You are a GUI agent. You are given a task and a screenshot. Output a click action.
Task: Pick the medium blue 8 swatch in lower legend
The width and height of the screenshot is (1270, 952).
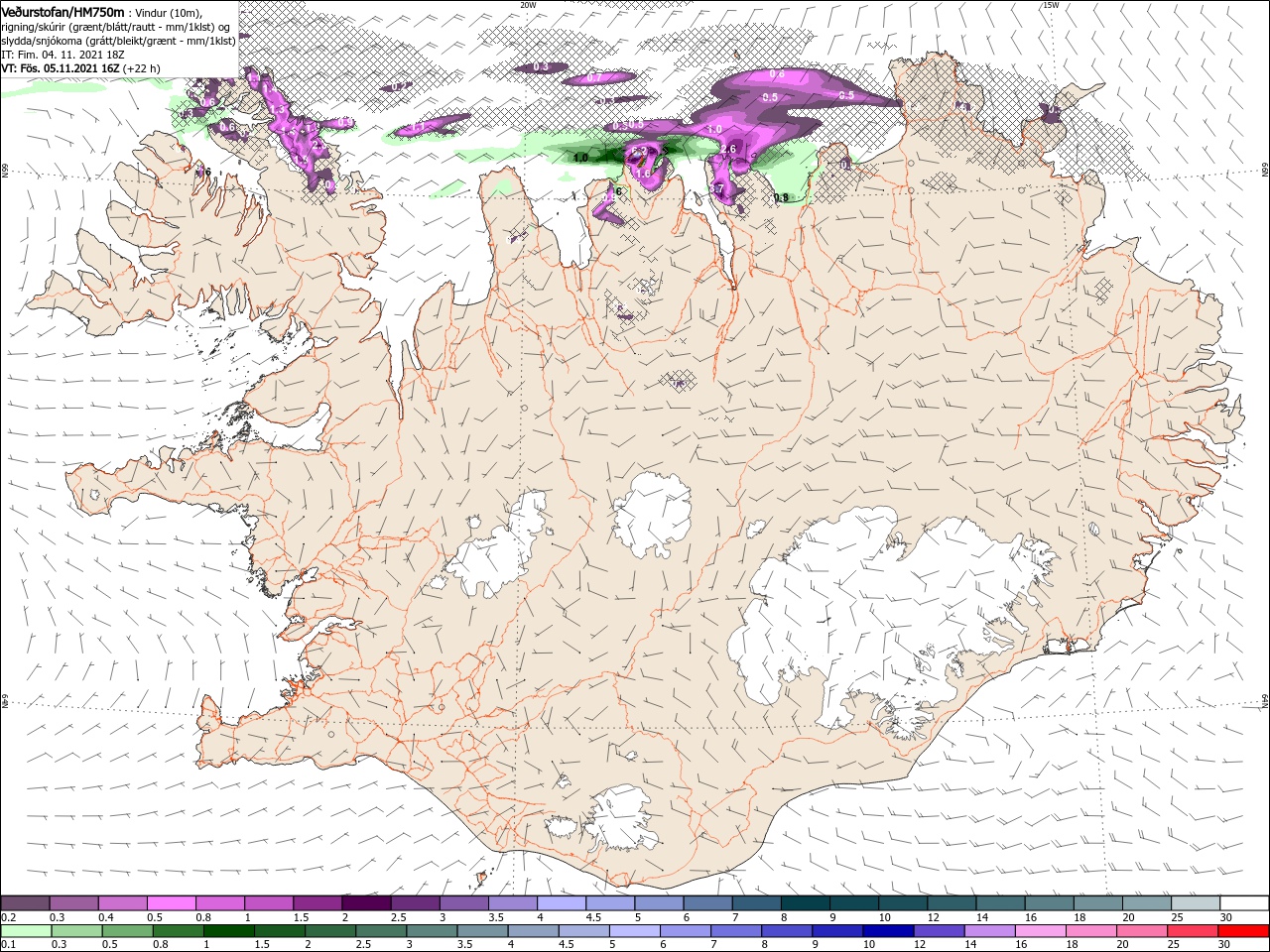787,931
